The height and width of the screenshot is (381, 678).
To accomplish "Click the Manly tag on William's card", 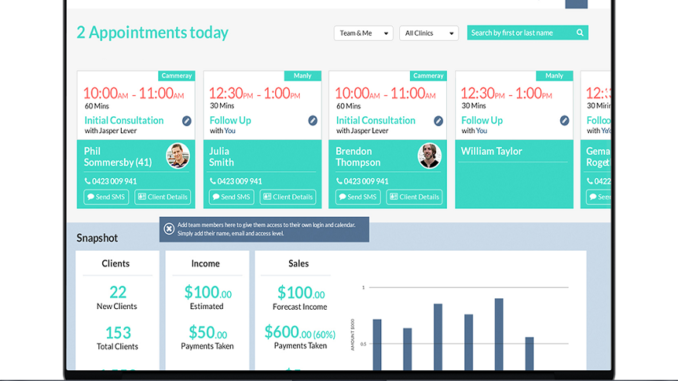I will [x=554, y=76].
